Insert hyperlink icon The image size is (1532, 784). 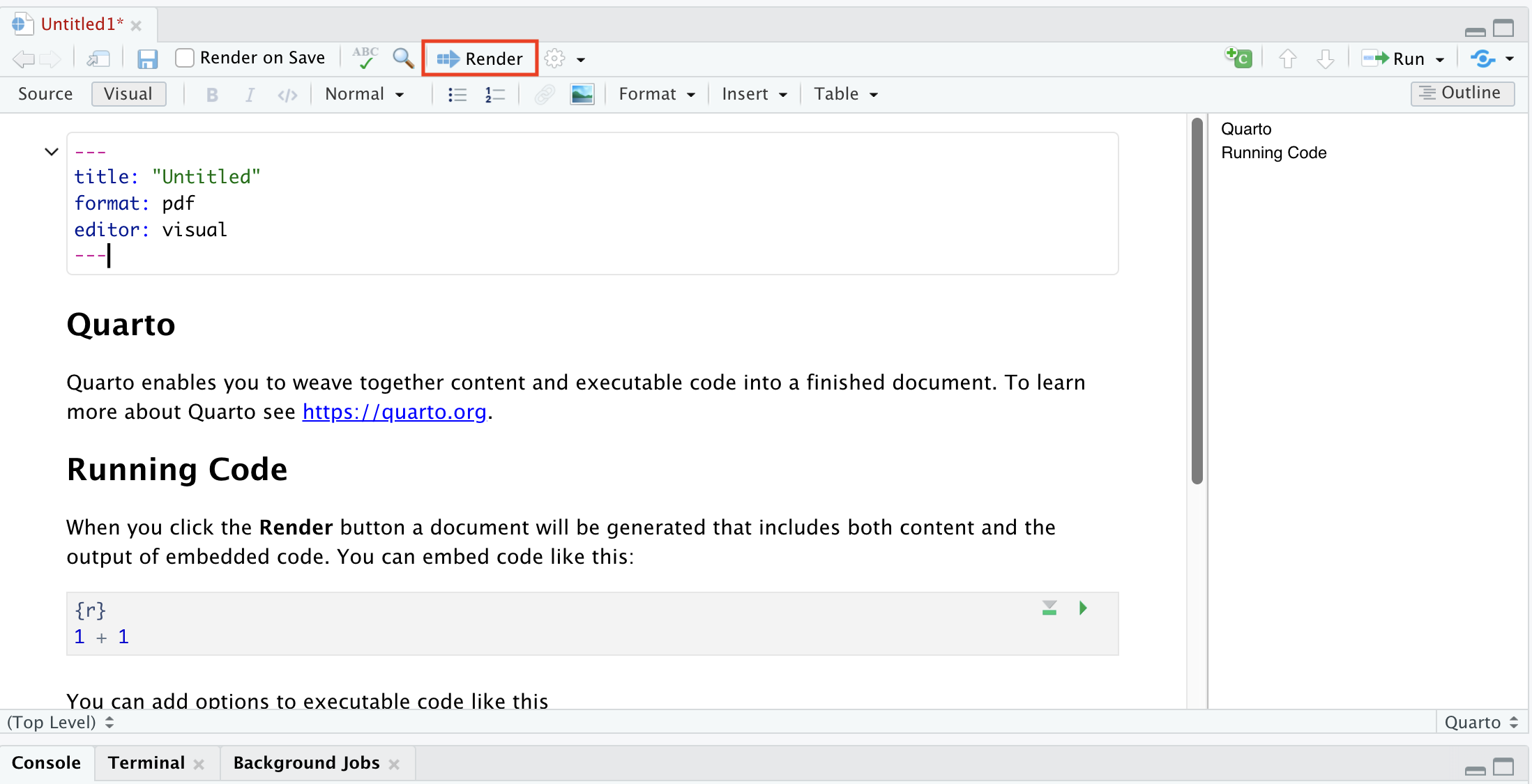545,94
